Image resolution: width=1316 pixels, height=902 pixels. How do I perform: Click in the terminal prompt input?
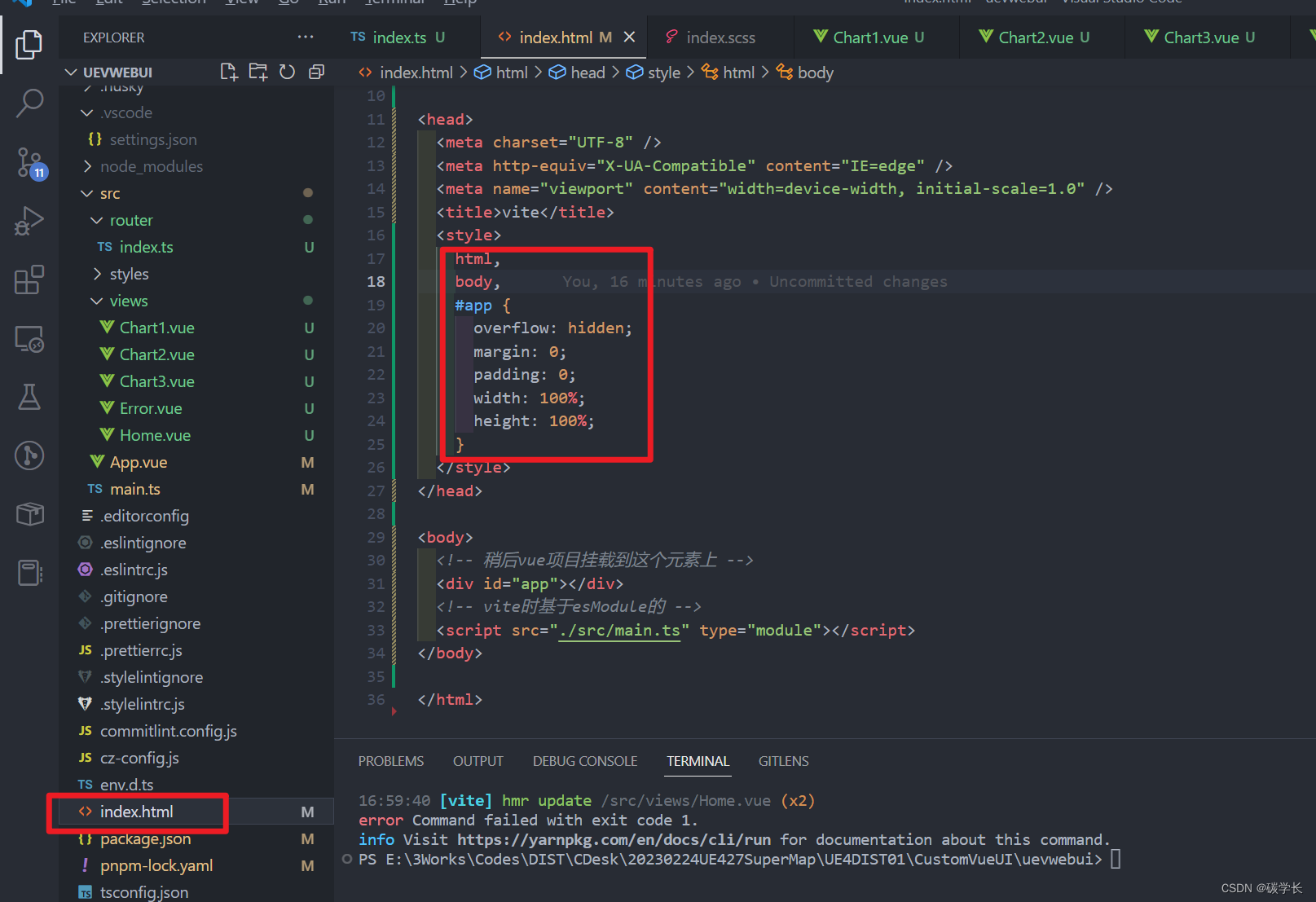coord(1116,859)
